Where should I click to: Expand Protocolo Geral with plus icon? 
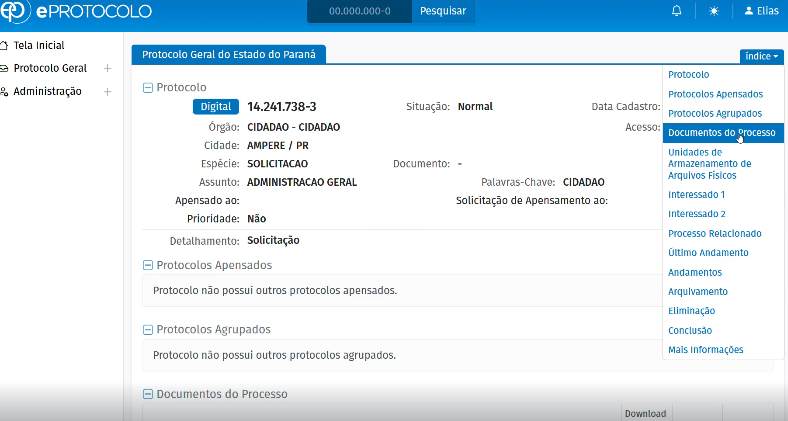107,69
